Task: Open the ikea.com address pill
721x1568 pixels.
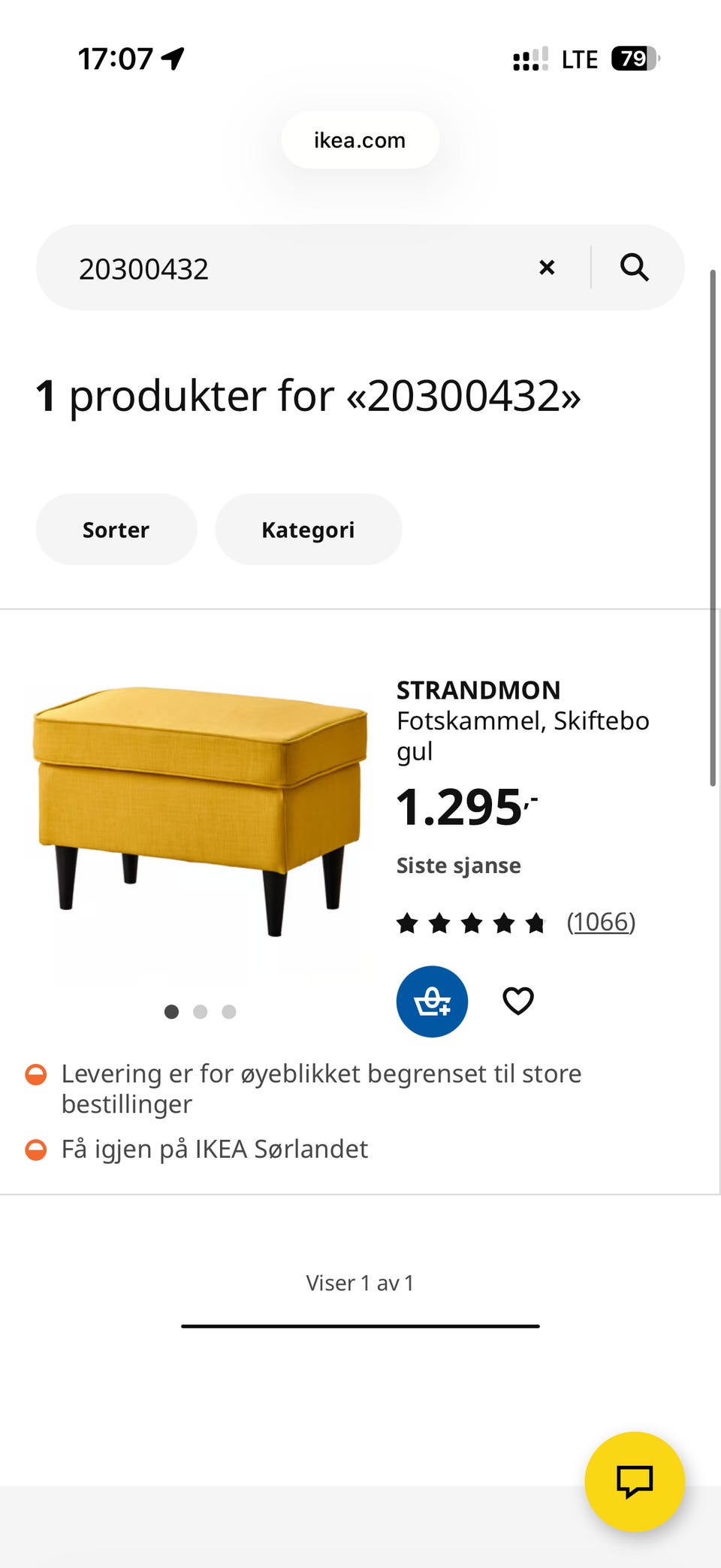Action: click(360, 140)
